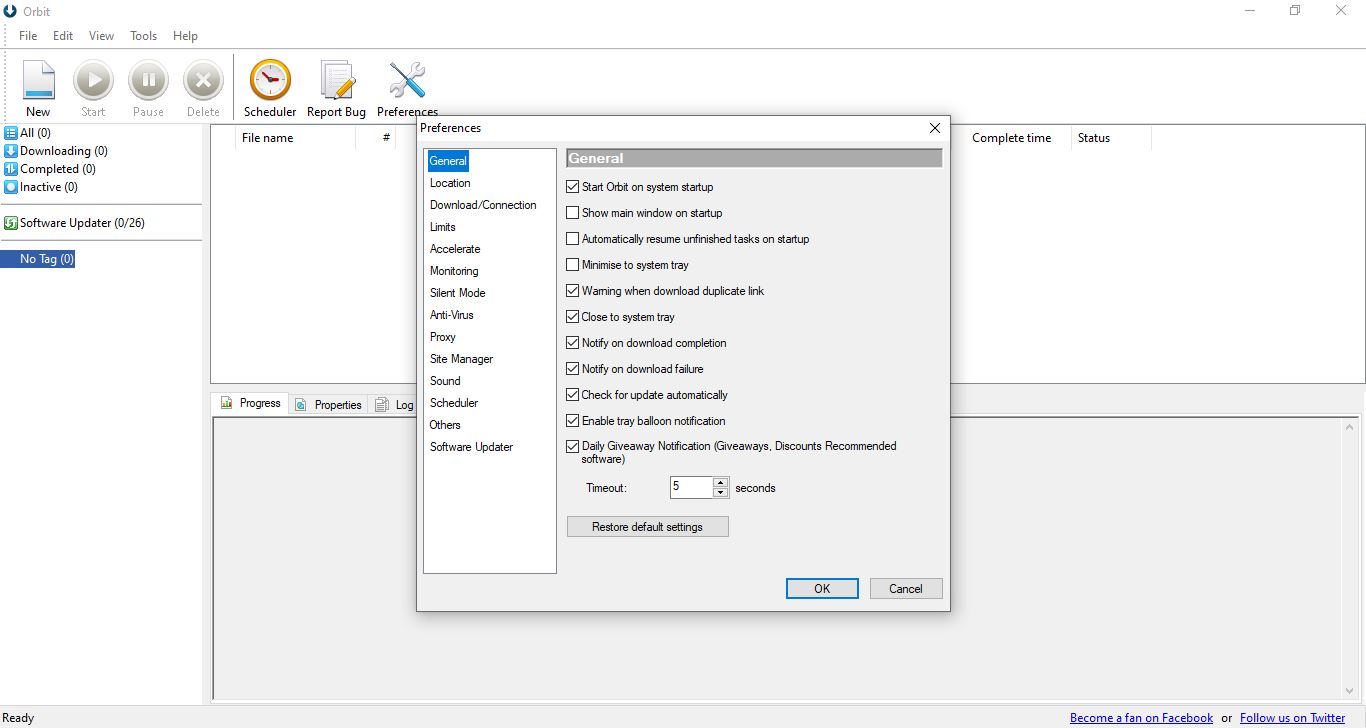Viewport: 1366px width, 728px height.
Task: Select the Inactive (0) category
Action: tap(41, 187)
